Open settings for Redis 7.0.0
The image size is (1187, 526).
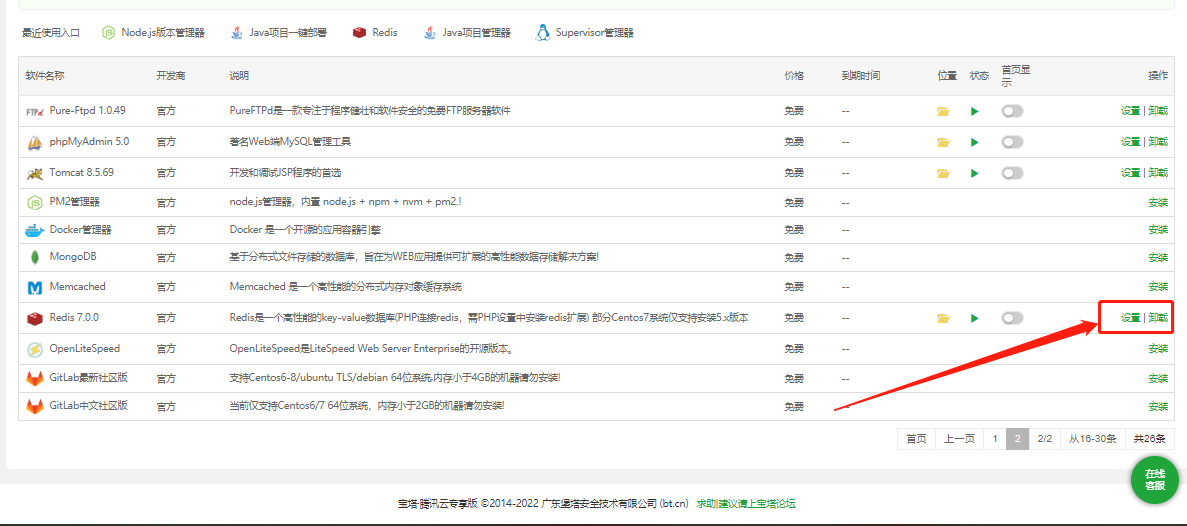point(1130,319)
